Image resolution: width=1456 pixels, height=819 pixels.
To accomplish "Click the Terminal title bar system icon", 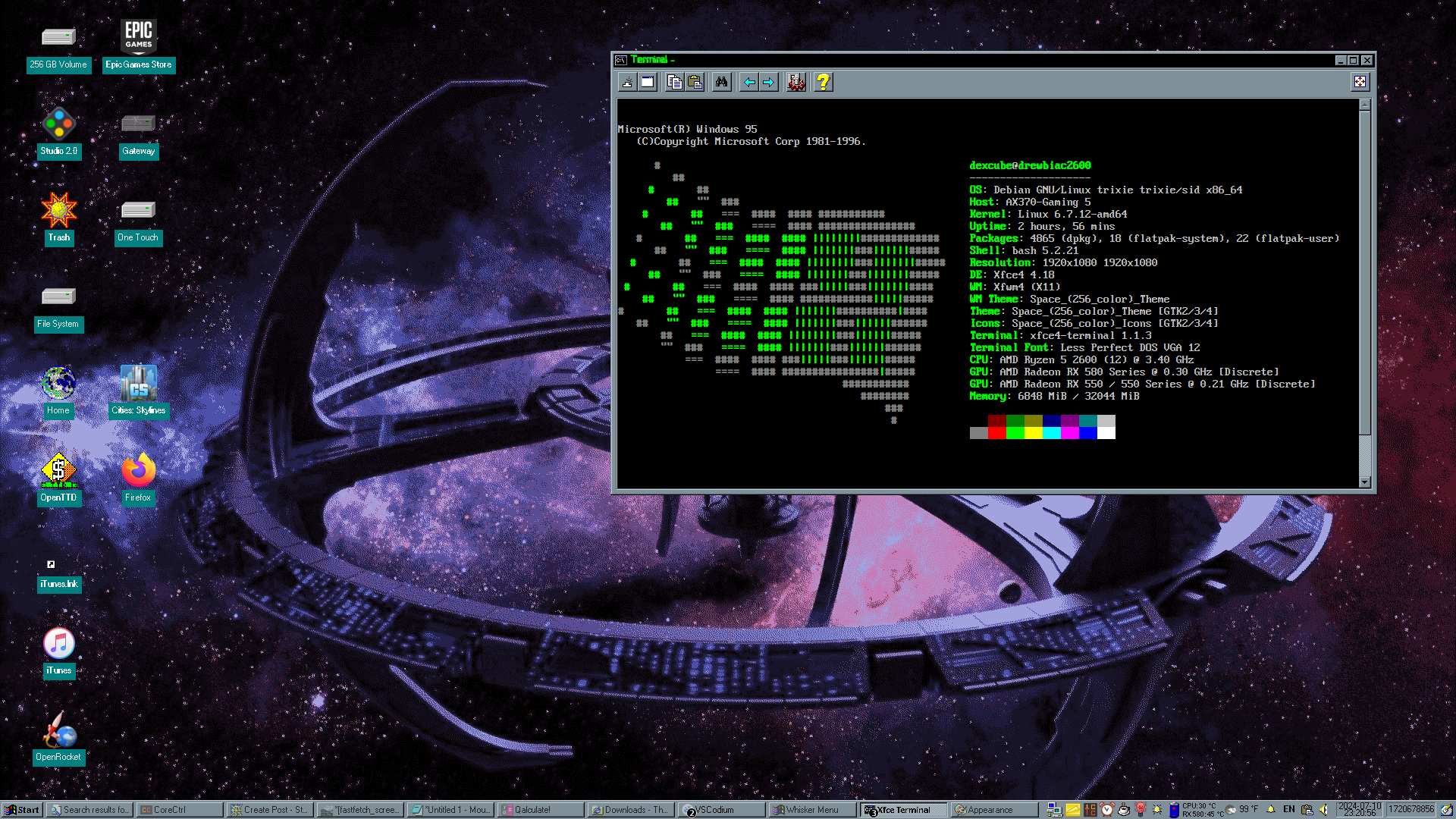I will click(x=621, y=60).
